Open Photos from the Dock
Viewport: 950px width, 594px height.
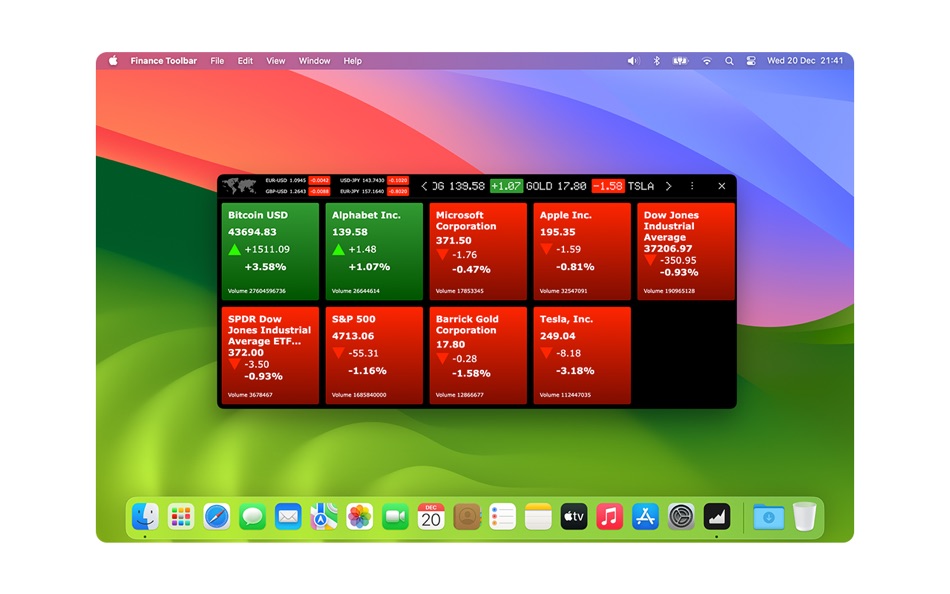[x=359, y=517]
